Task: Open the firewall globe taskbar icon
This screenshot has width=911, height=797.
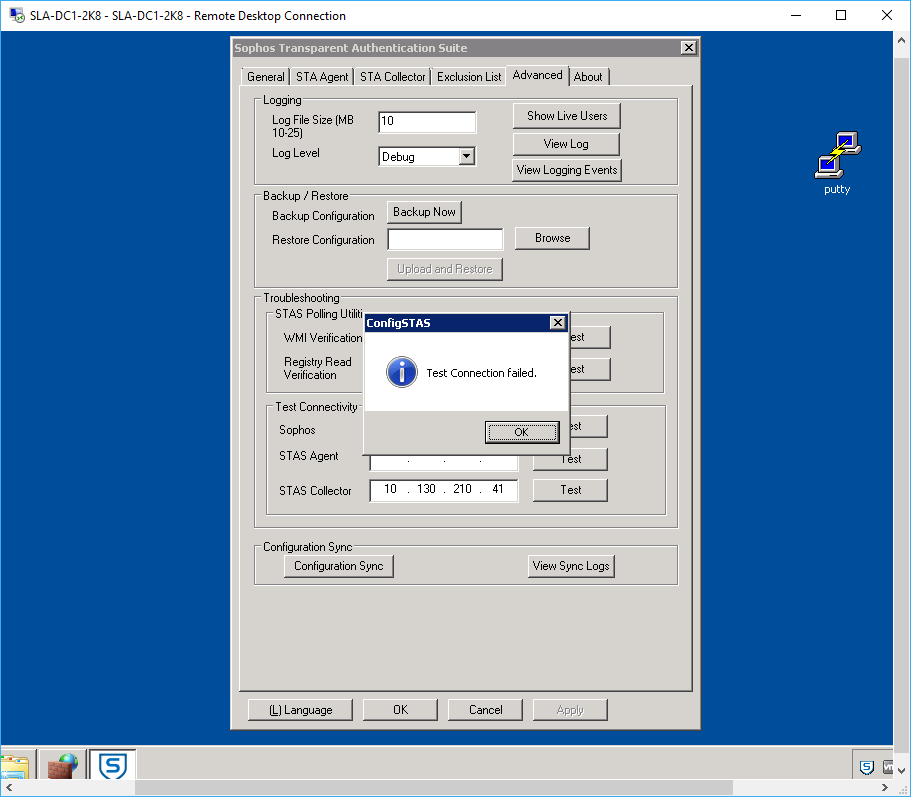Action: [x=62, y=766]
